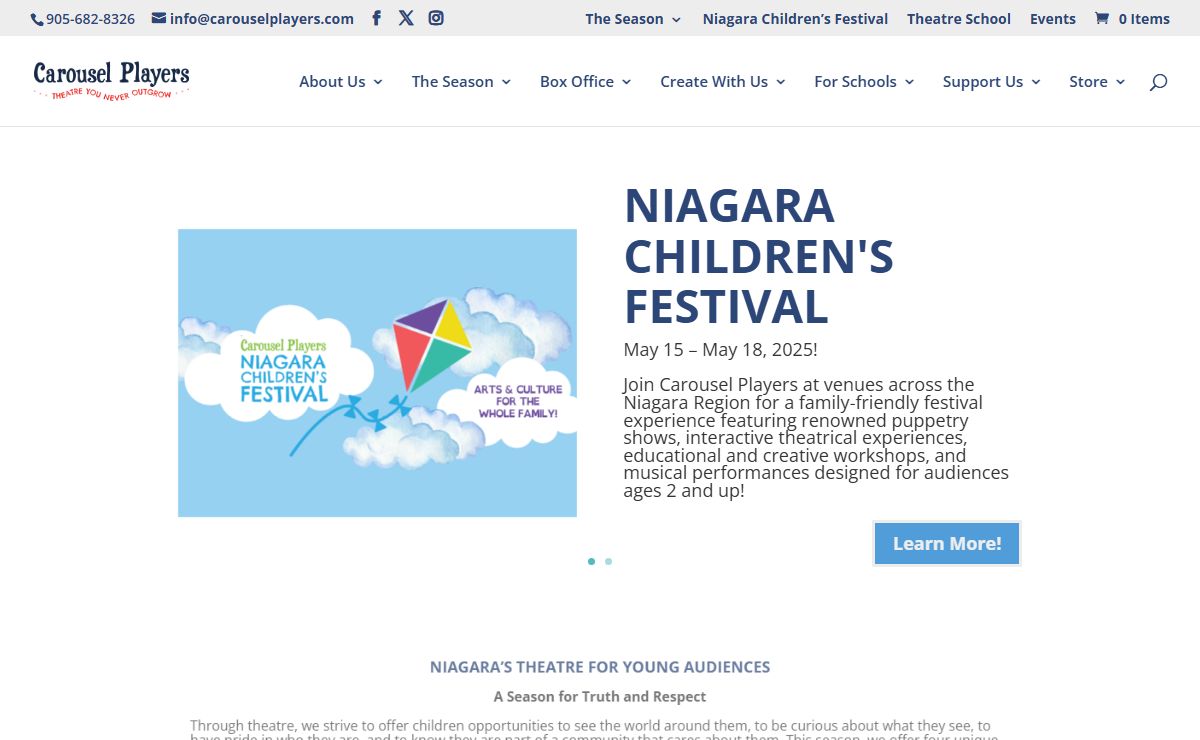
Task: Open the Box Office menu item
Action: [x=577, y=82]
